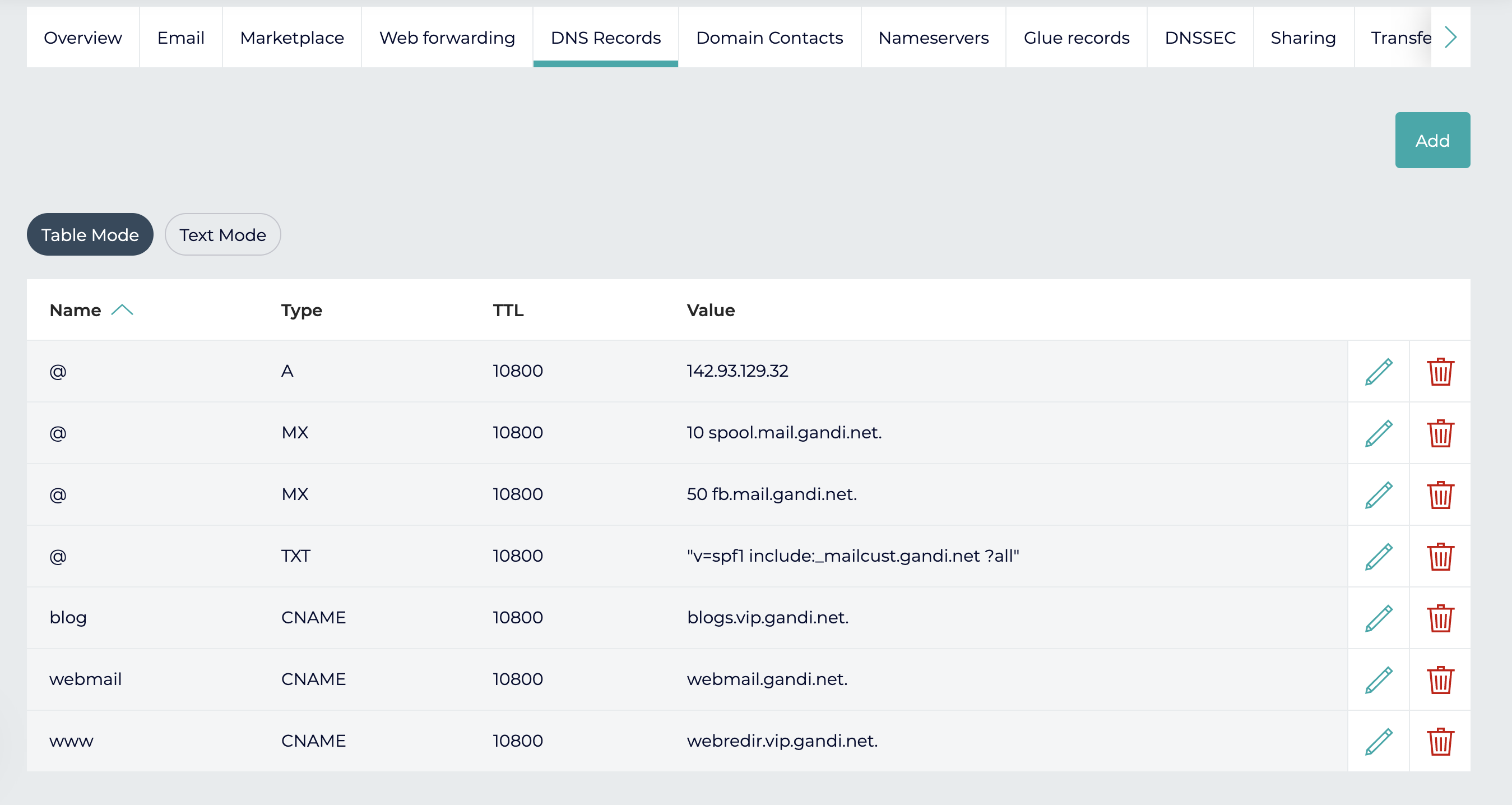Image resolution: width=1512 pixels, height=805 pixels.
Task: Edit the MX record for fb.mail.gandi.net
Action: 1378,495
